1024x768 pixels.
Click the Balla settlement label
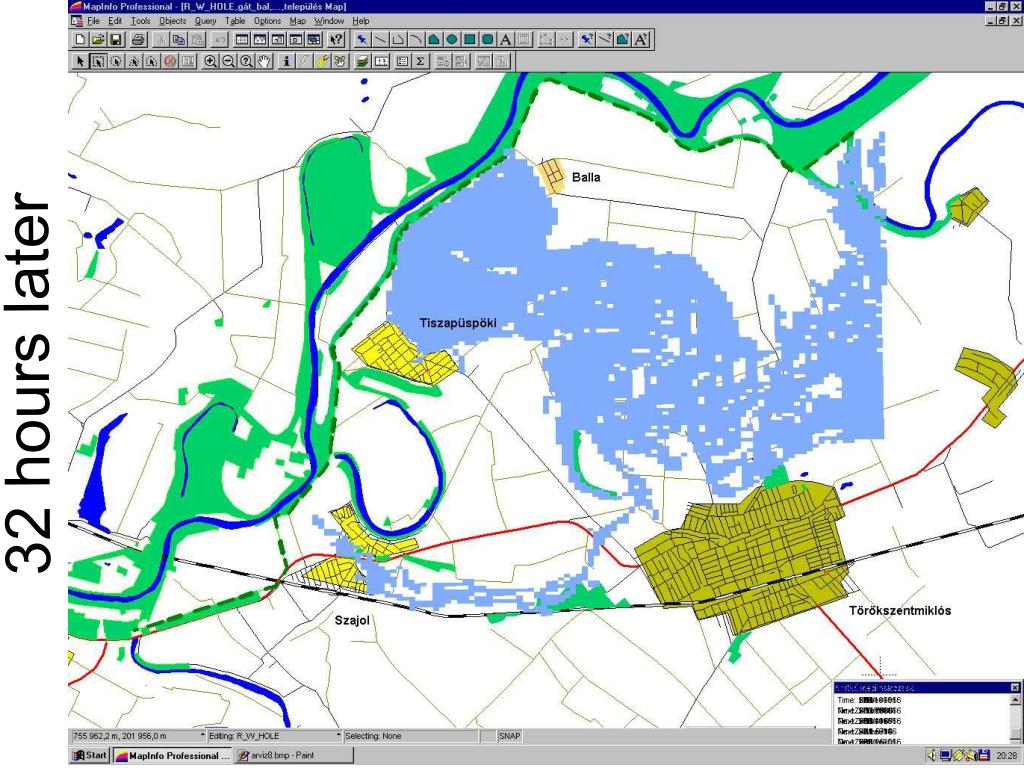(586, 177)
